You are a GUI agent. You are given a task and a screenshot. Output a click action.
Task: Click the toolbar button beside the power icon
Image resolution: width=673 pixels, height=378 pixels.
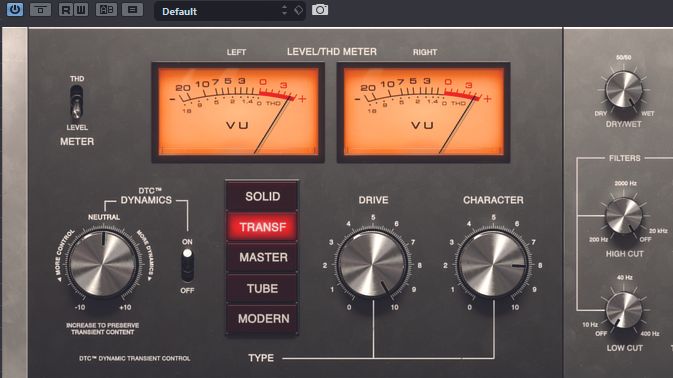point(40,9)
